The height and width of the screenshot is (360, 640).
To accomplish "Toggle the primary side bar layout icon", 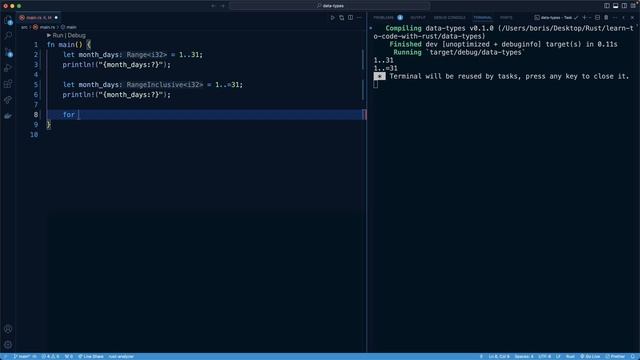I will (607, 6).
